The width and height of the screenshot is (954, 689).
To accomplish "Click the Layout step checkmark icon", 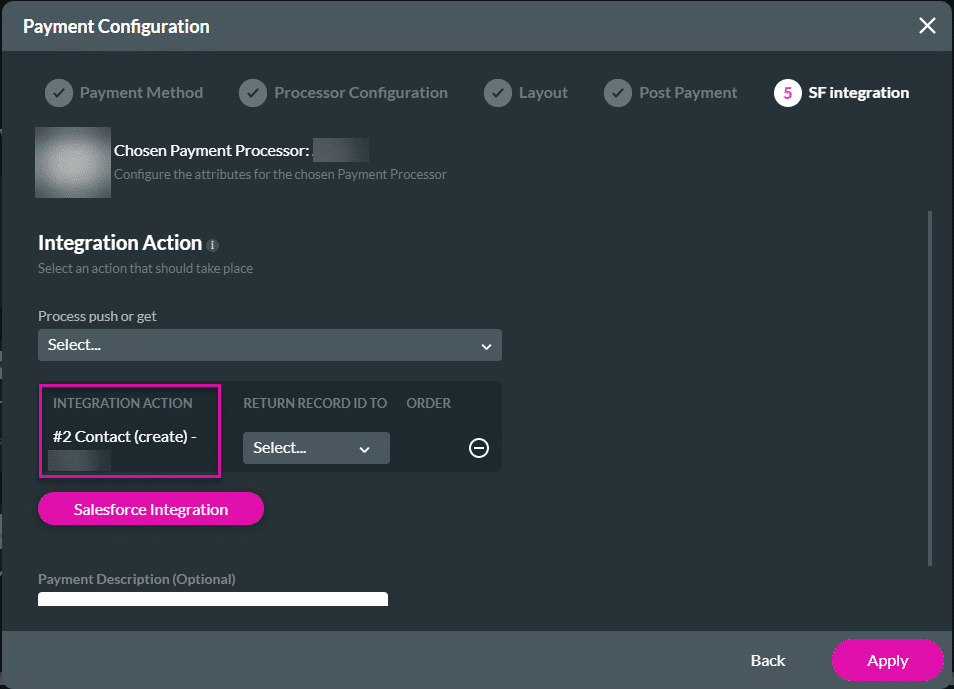I will tap(498, 93).
